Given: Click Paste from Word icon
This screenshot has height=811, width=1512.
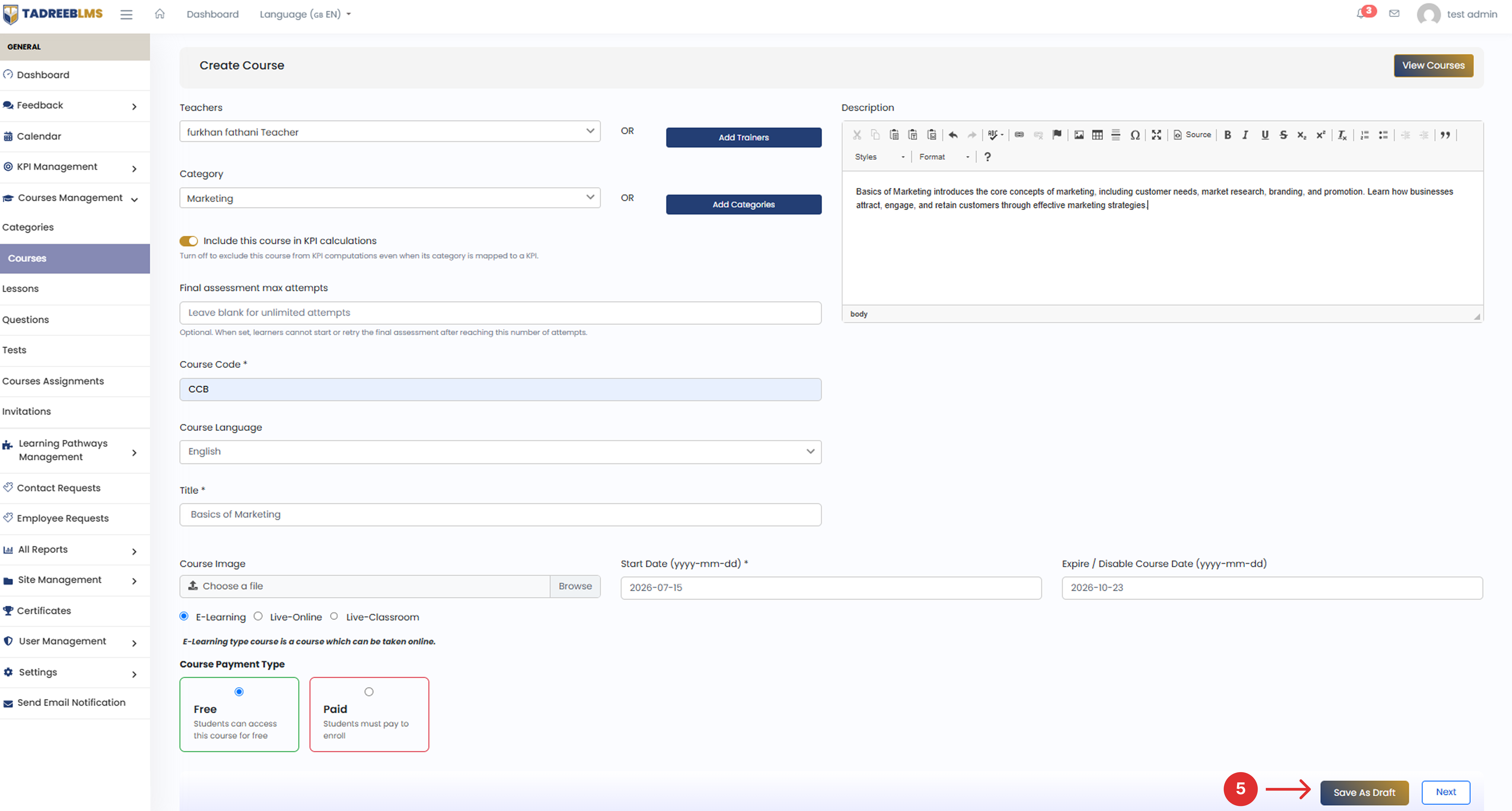Looking at the screenshot, I should tap(932, 135).
